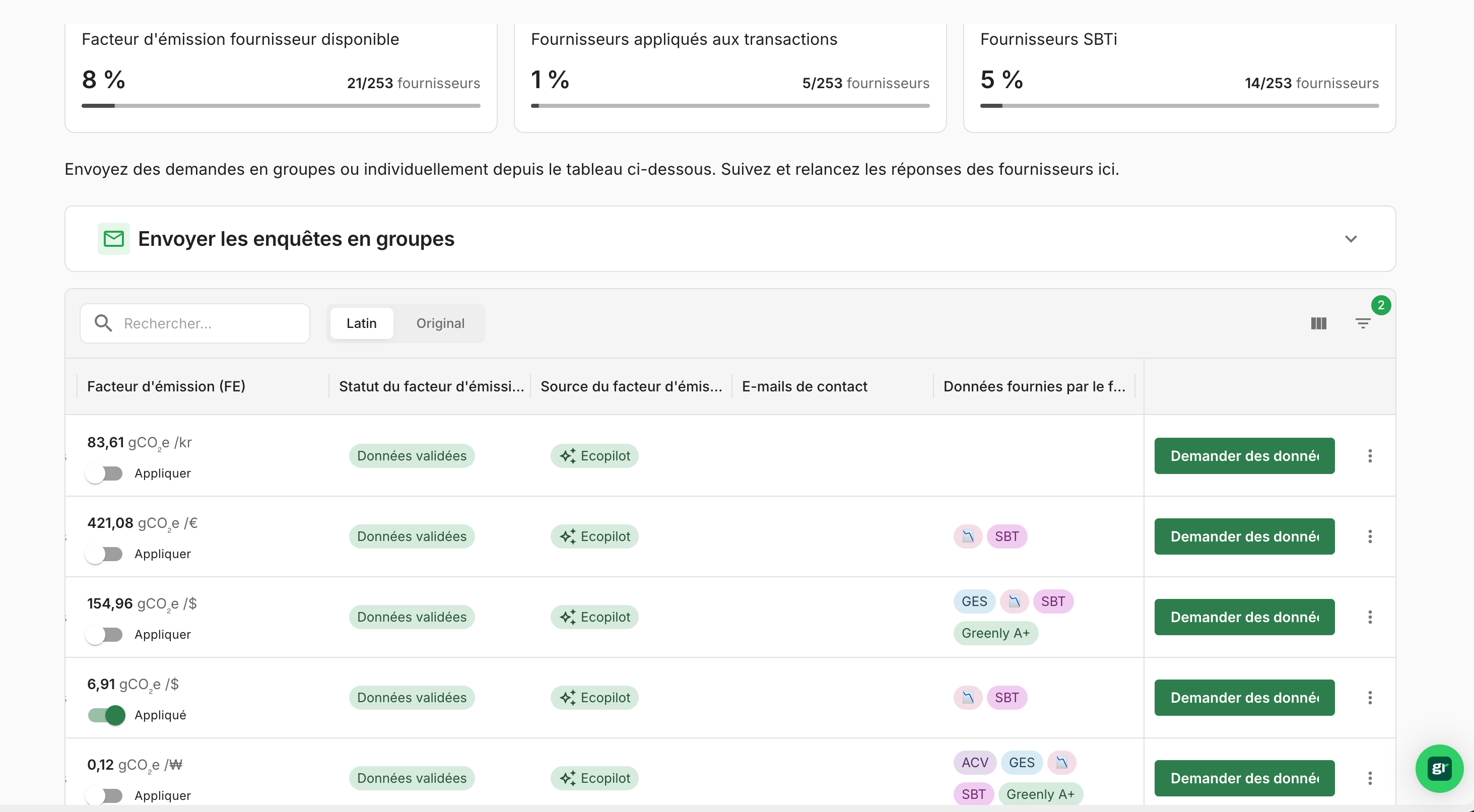Click the trajectory icon badge in 6,91 row
The height and width of the screenshot is (812, 1474).
968,698
